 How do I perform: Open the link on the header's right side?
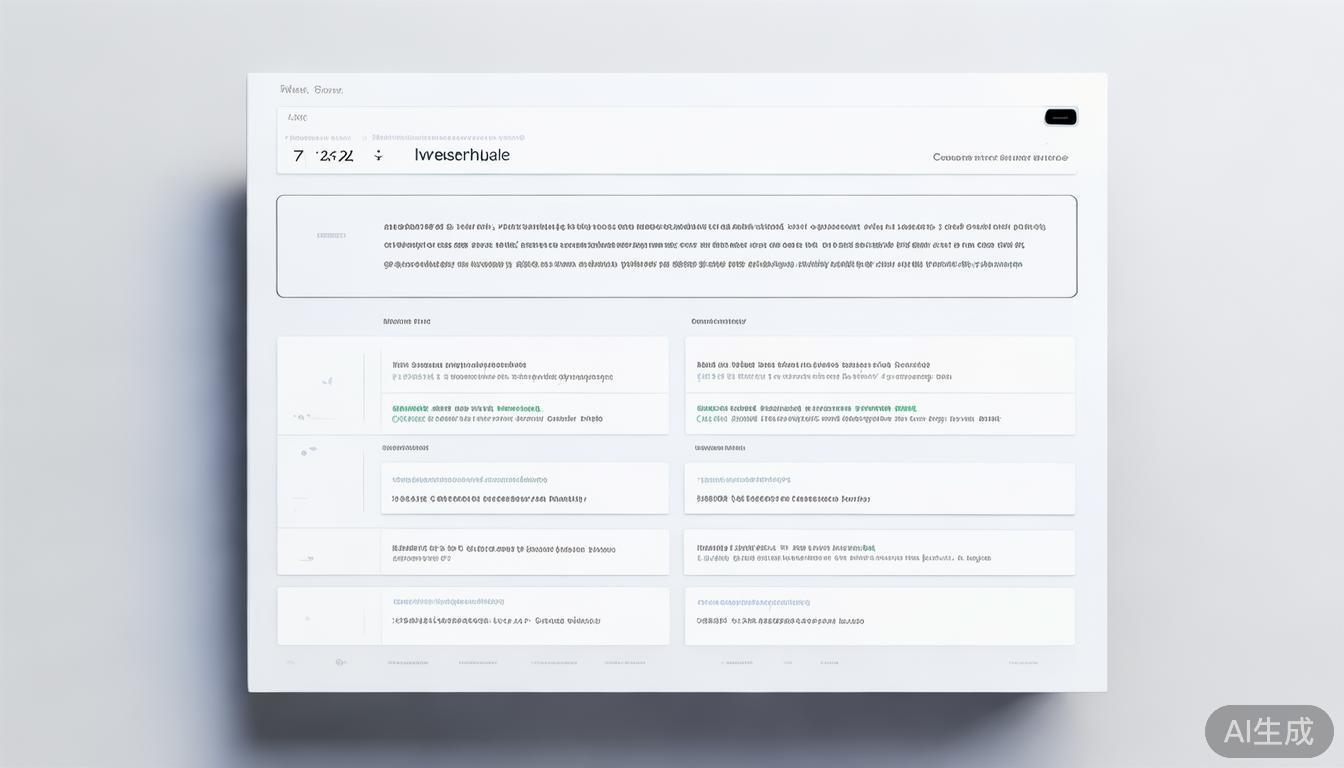coord(999,157)
